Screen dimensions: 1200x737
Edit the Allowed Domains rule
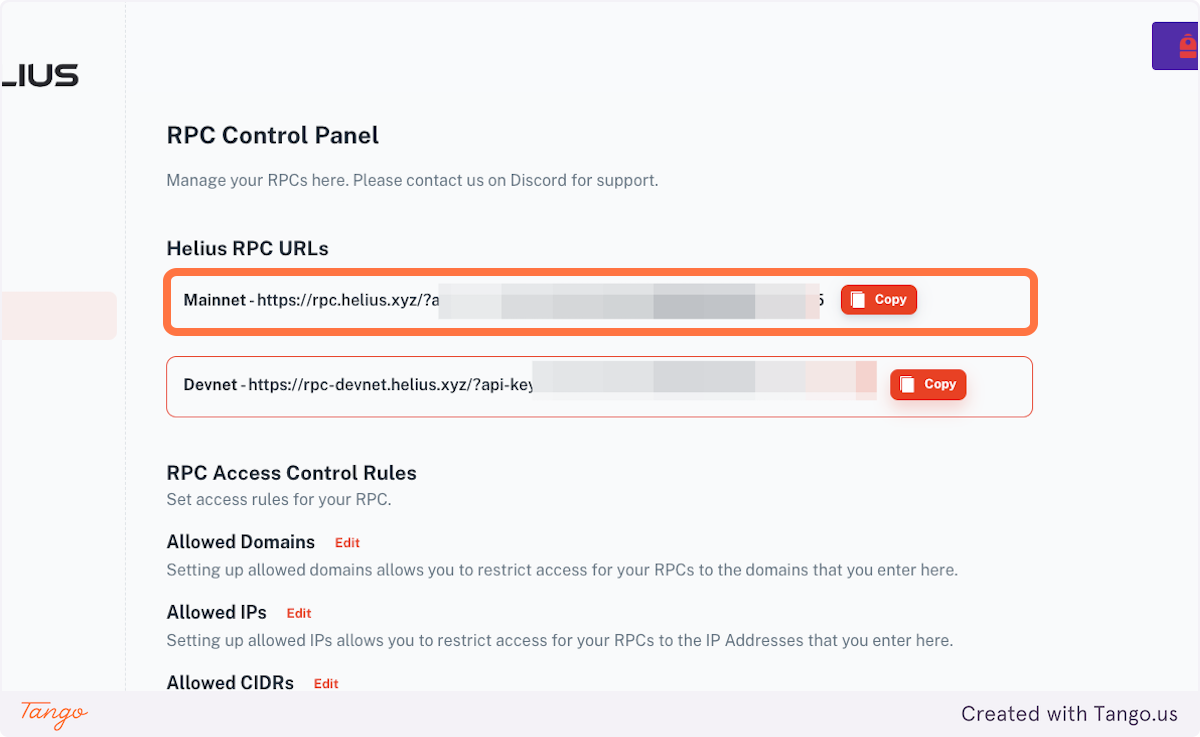click(347, 542)
